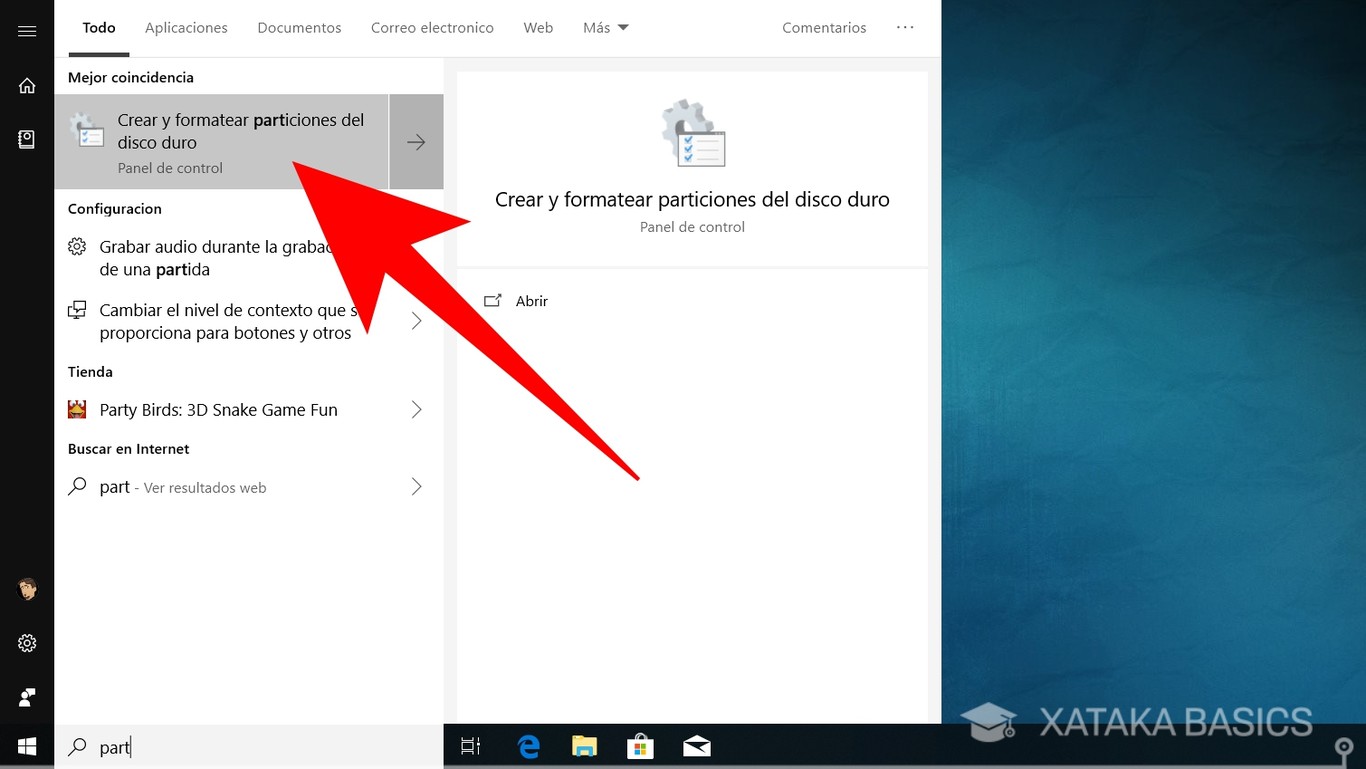Click the Abrir button
Image resolution: width=1366 pixels, height=769 pixels.
(531, 301)
